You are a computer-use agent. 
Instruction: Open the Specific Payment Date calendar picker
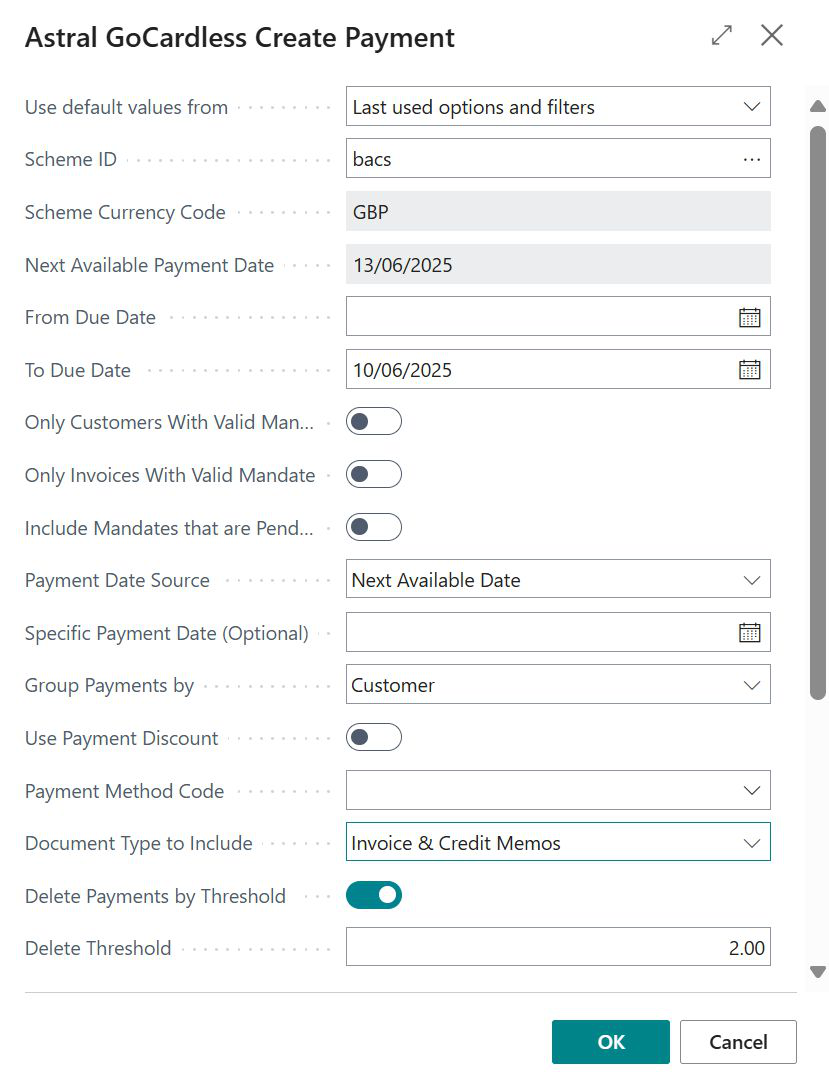(749, 633)
